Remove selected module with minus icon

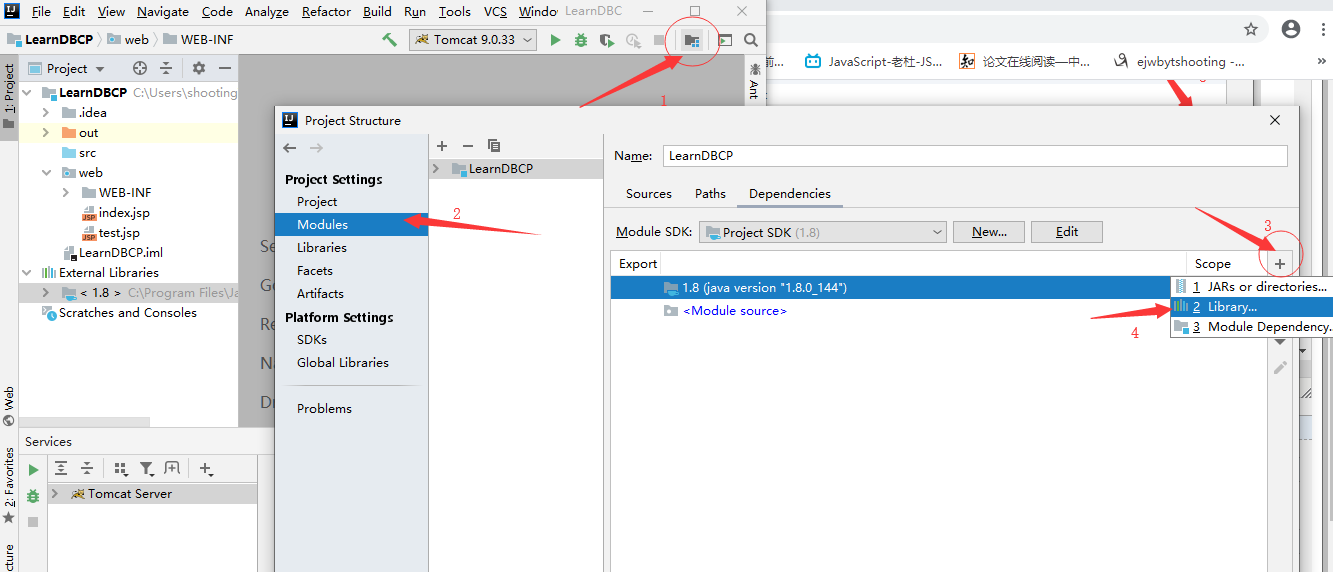[467, 146]
